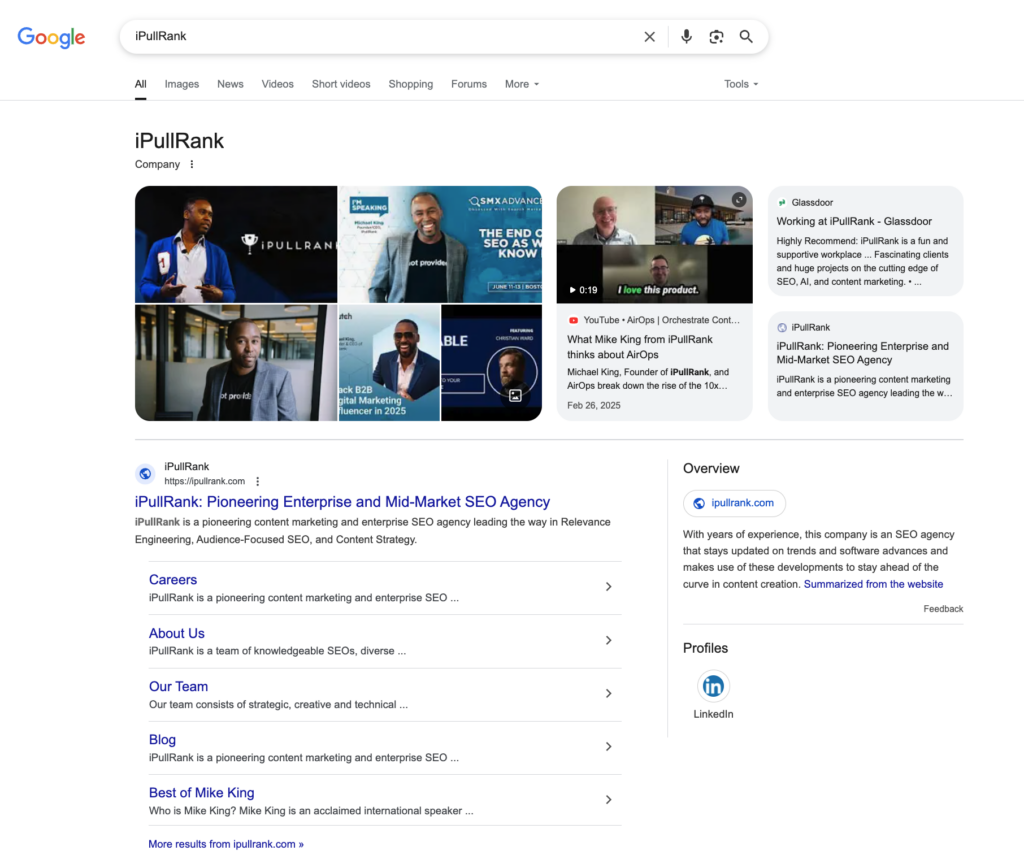Start voice search with the microphone icon

pos(686,37)
